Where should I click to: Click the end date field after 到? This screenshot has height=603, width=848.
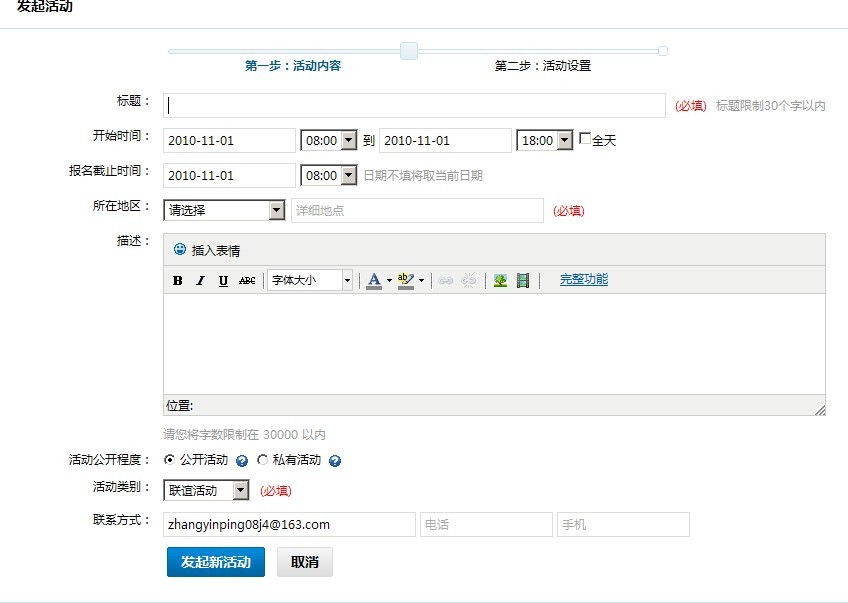tap(445, 141)
